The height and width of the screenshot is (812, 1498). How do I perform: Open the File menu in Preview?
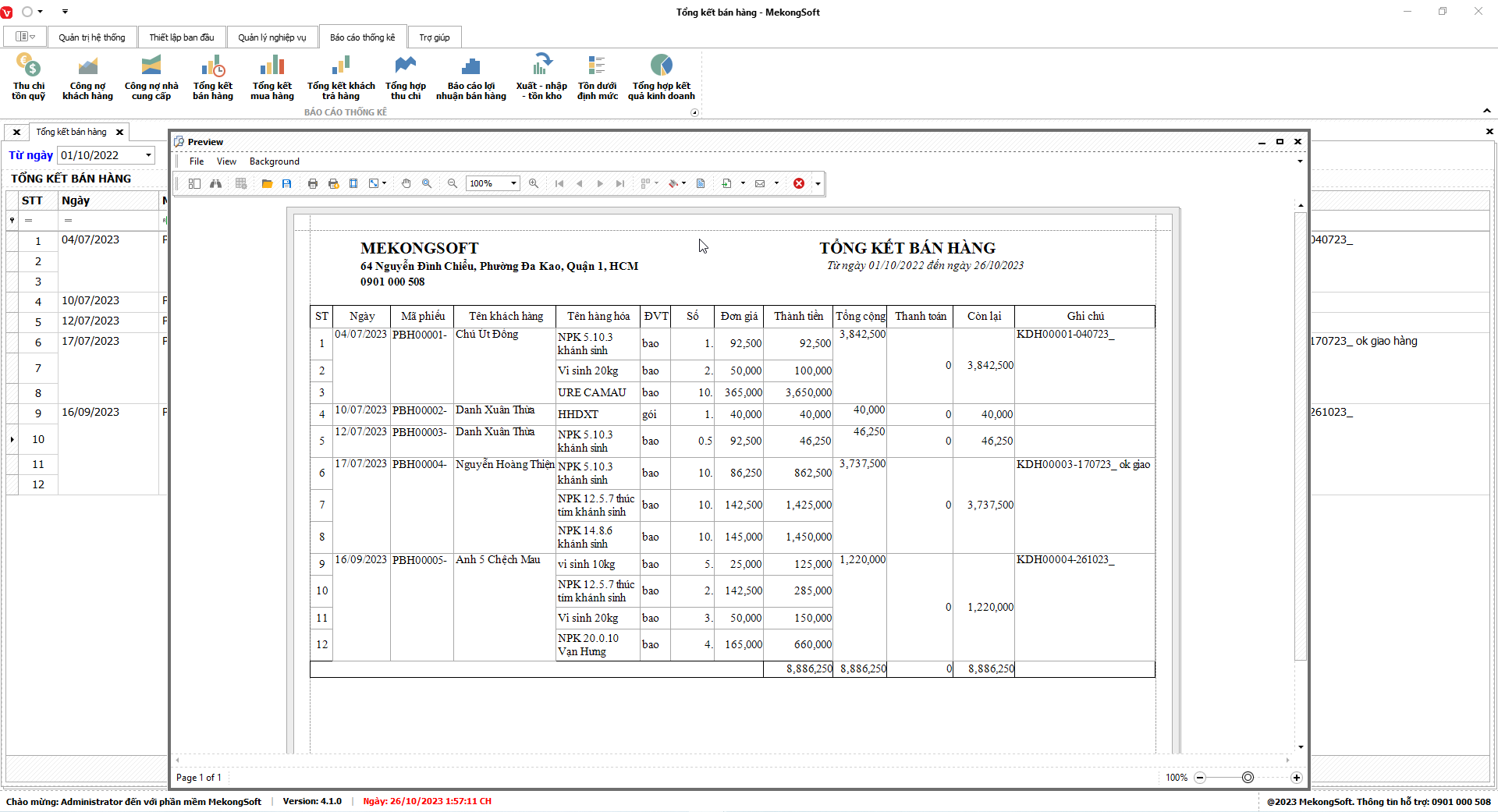[197, 161]
